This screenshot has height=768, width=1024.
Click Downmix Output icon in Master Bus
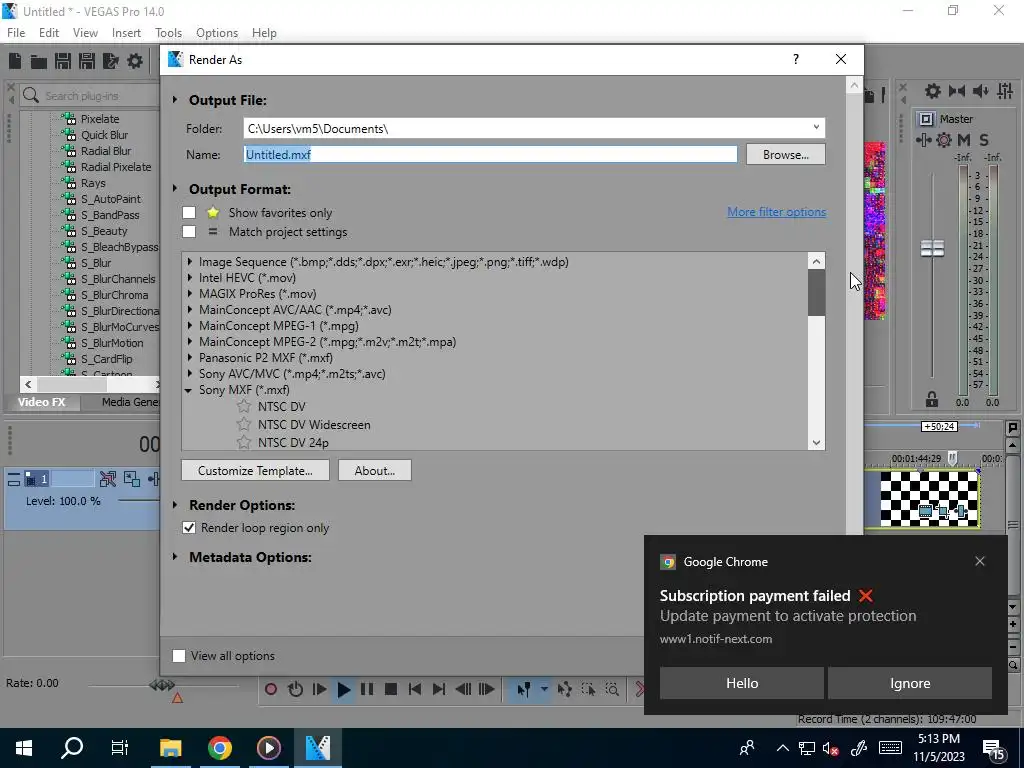[x=957, y=91]
